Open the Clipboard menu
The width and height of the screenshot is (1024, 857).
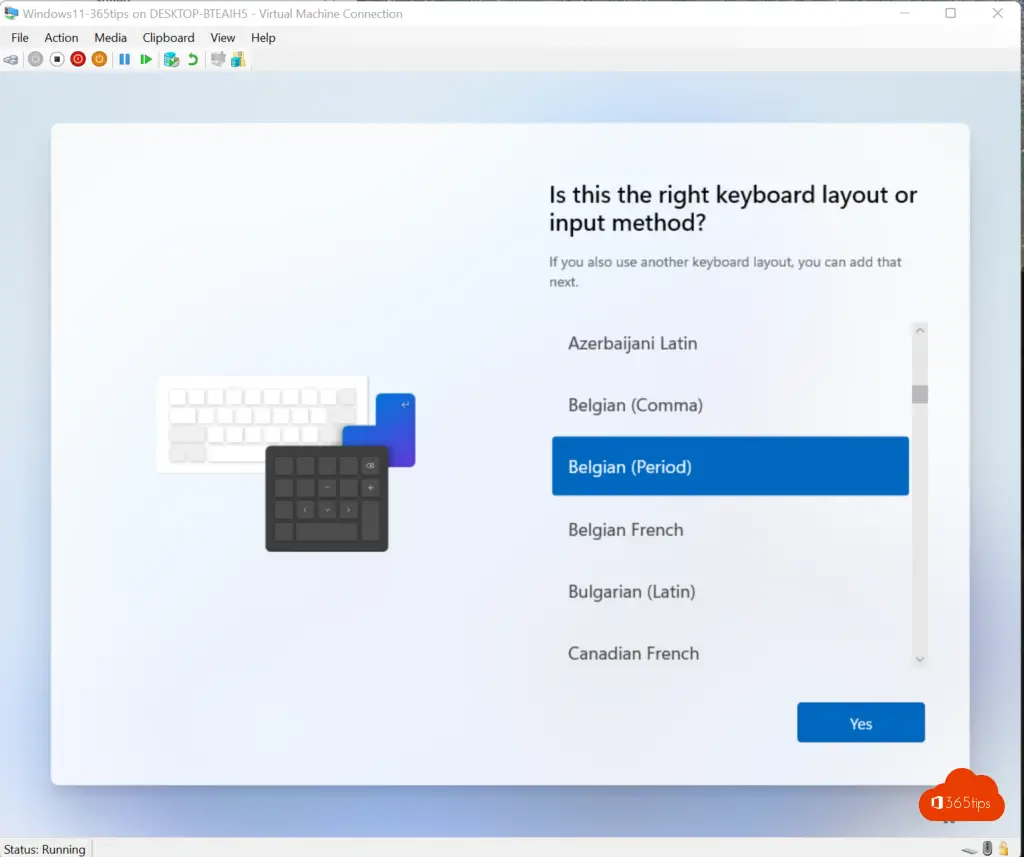click(168, 38)
